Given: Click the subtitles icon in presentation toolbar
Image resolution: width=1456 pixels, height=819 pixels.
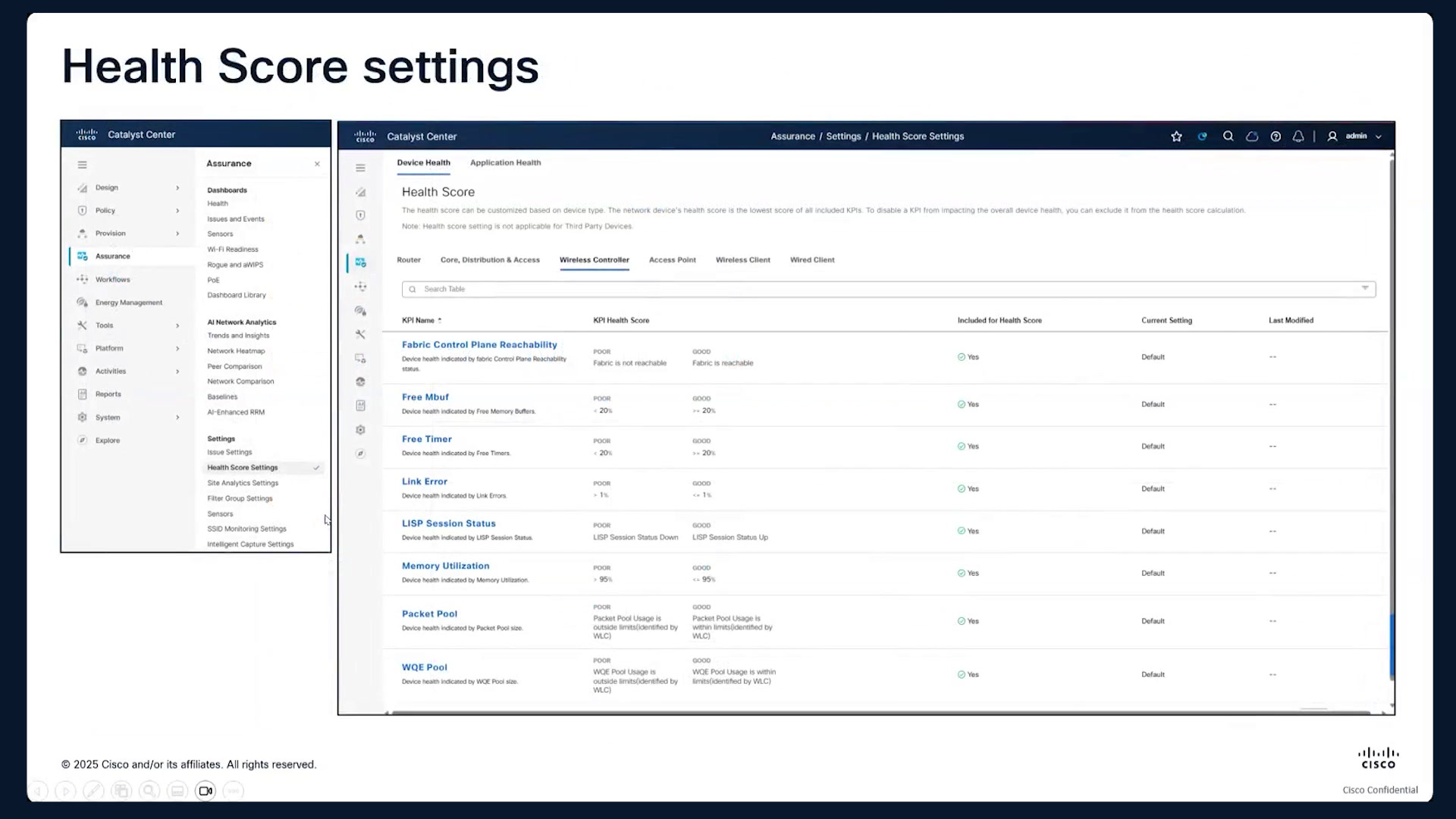Looking at the screenshot, I should click(x=177, y=791).
